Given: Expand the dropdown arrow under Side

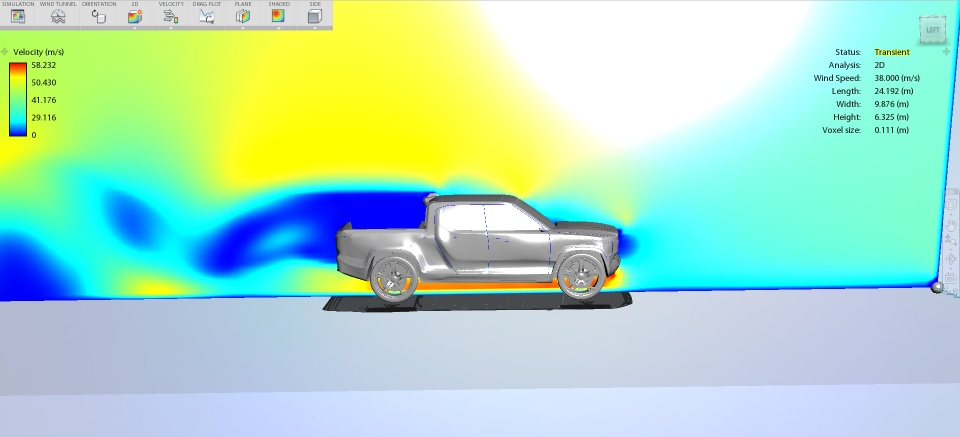Looking at the screenshot, I should [x=315, y=28].
